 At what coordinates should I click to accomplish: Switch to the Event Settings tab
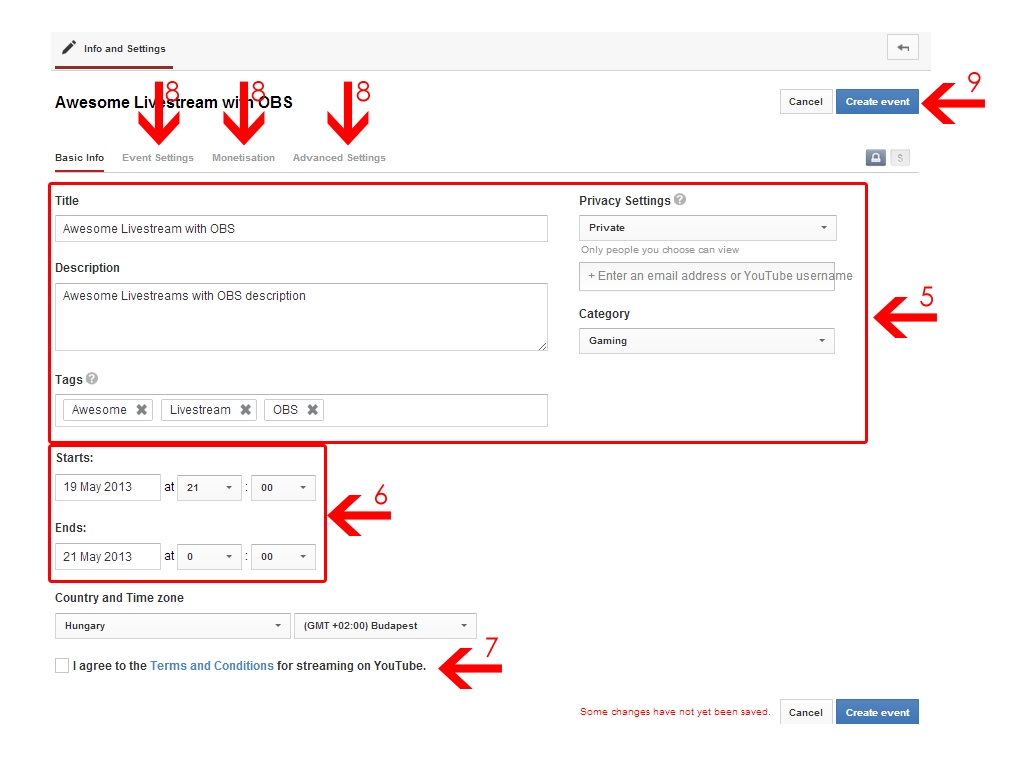tap(157, 158)
